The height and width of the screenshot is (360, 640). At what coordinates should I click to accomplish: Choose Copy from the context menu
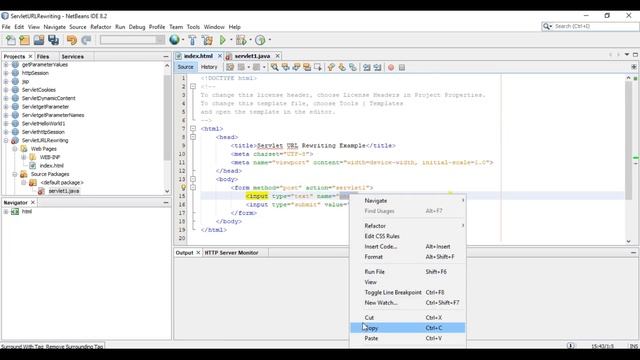pyautogui.click(x=407, y=328)
